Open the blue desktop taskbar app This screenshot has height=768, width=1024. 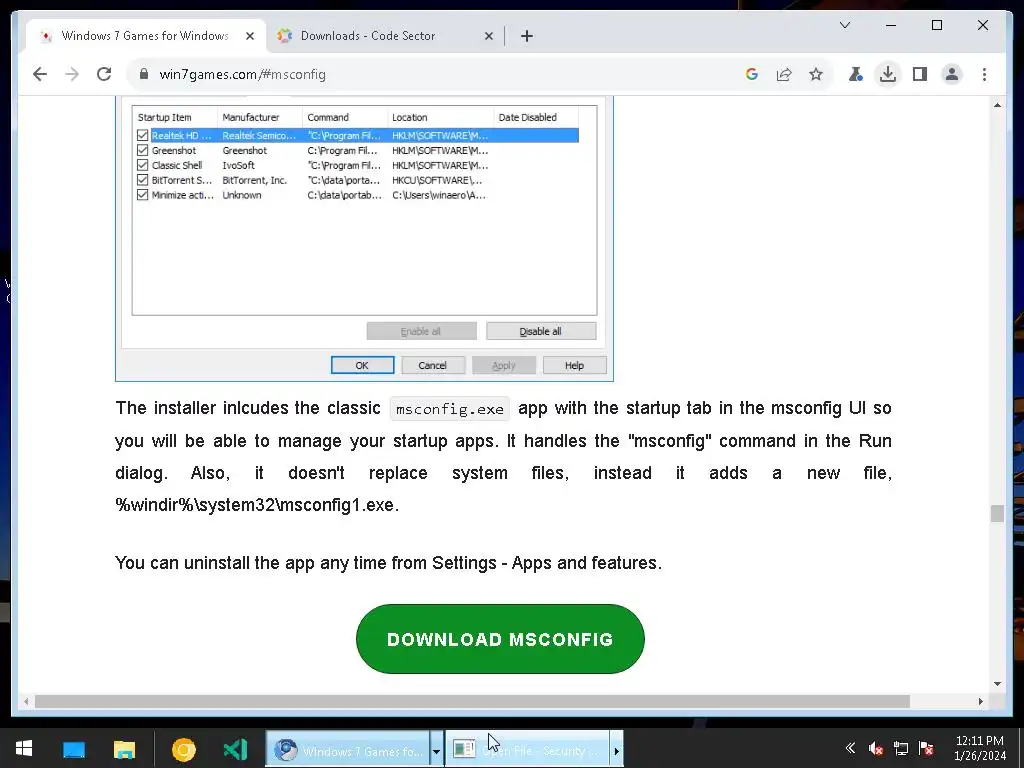click(x=74, y=749)
